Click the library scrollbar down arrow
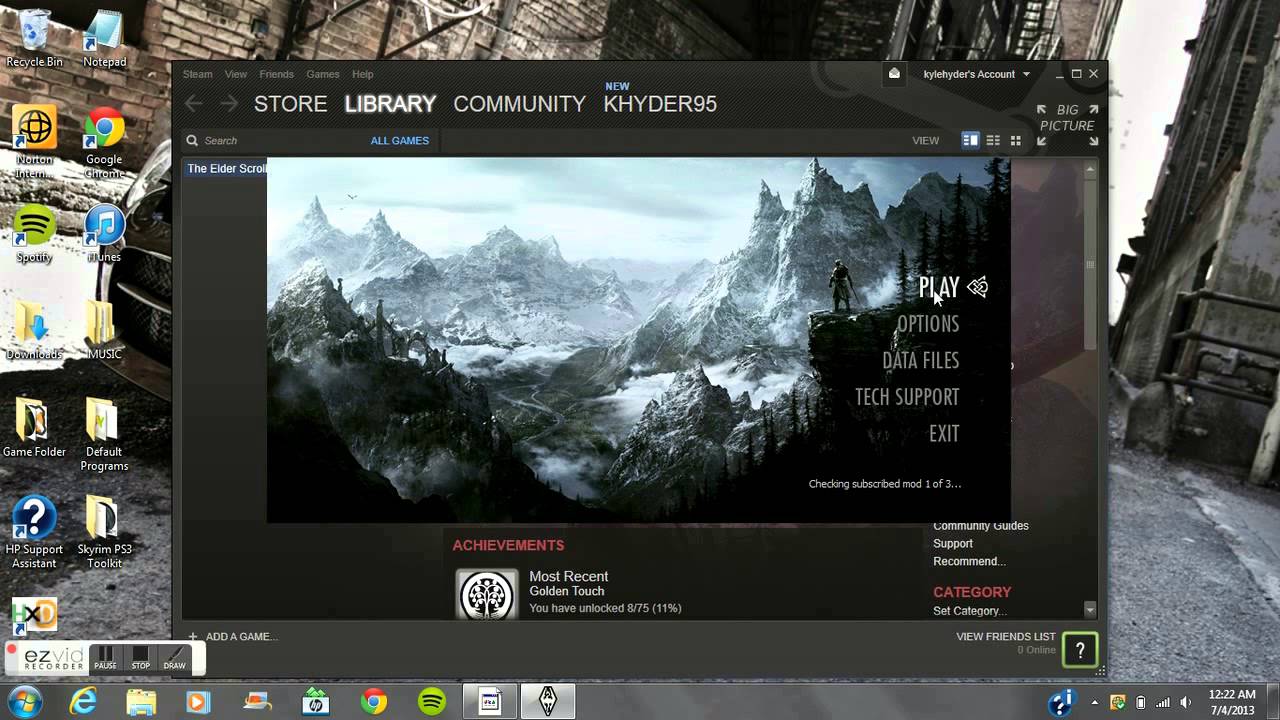1280x720 pixels. pyautogui.click(x=1090, y=610)
